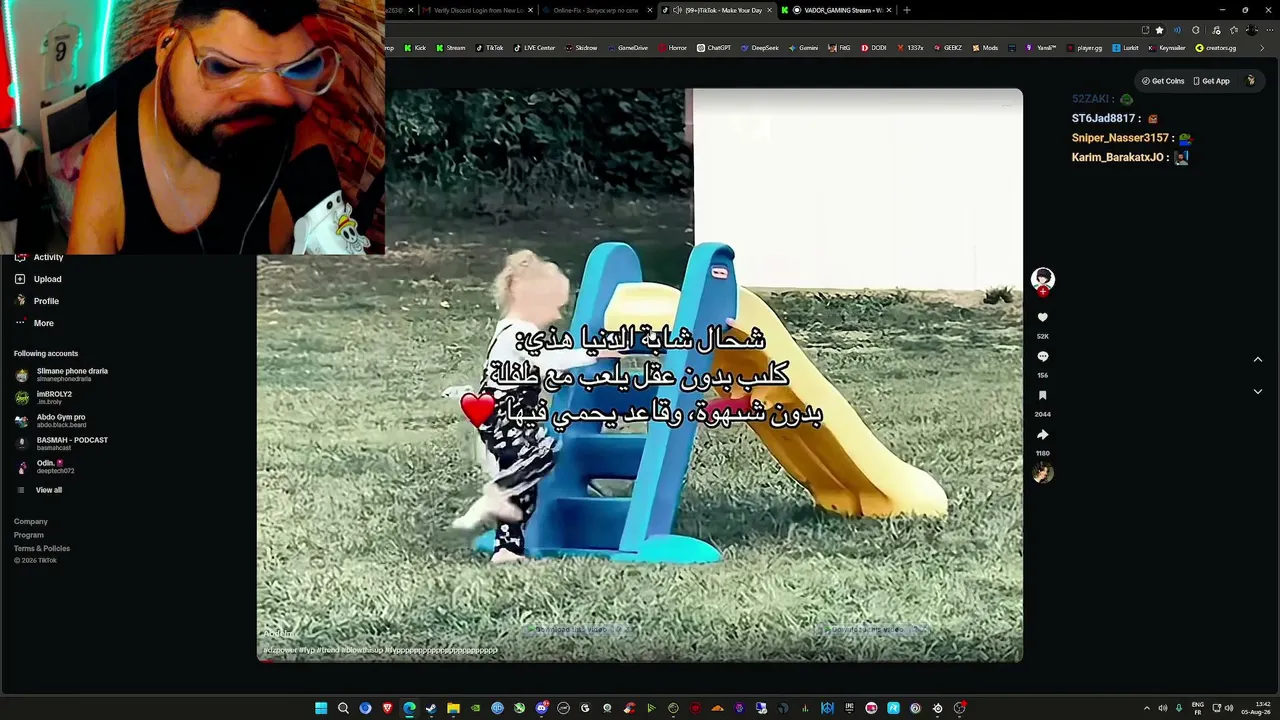Open BASMAH - PODCAST account

coord(61,444)
